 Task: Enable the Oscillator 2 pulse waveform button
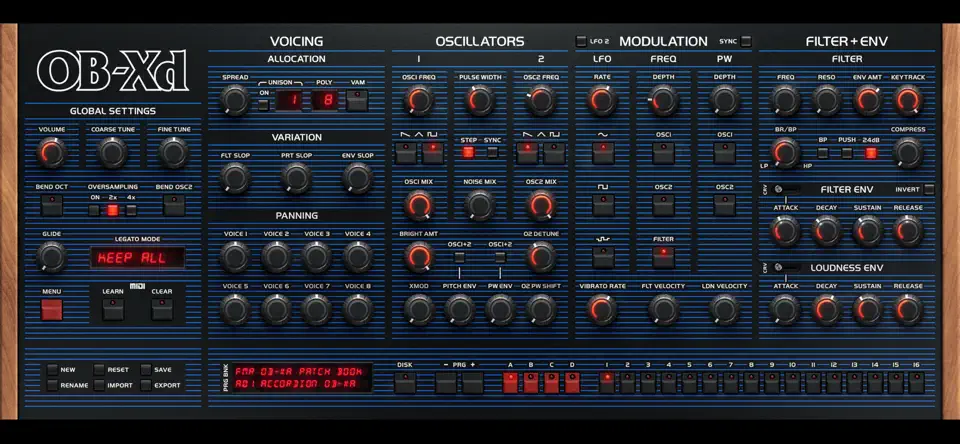click(555, 152)
